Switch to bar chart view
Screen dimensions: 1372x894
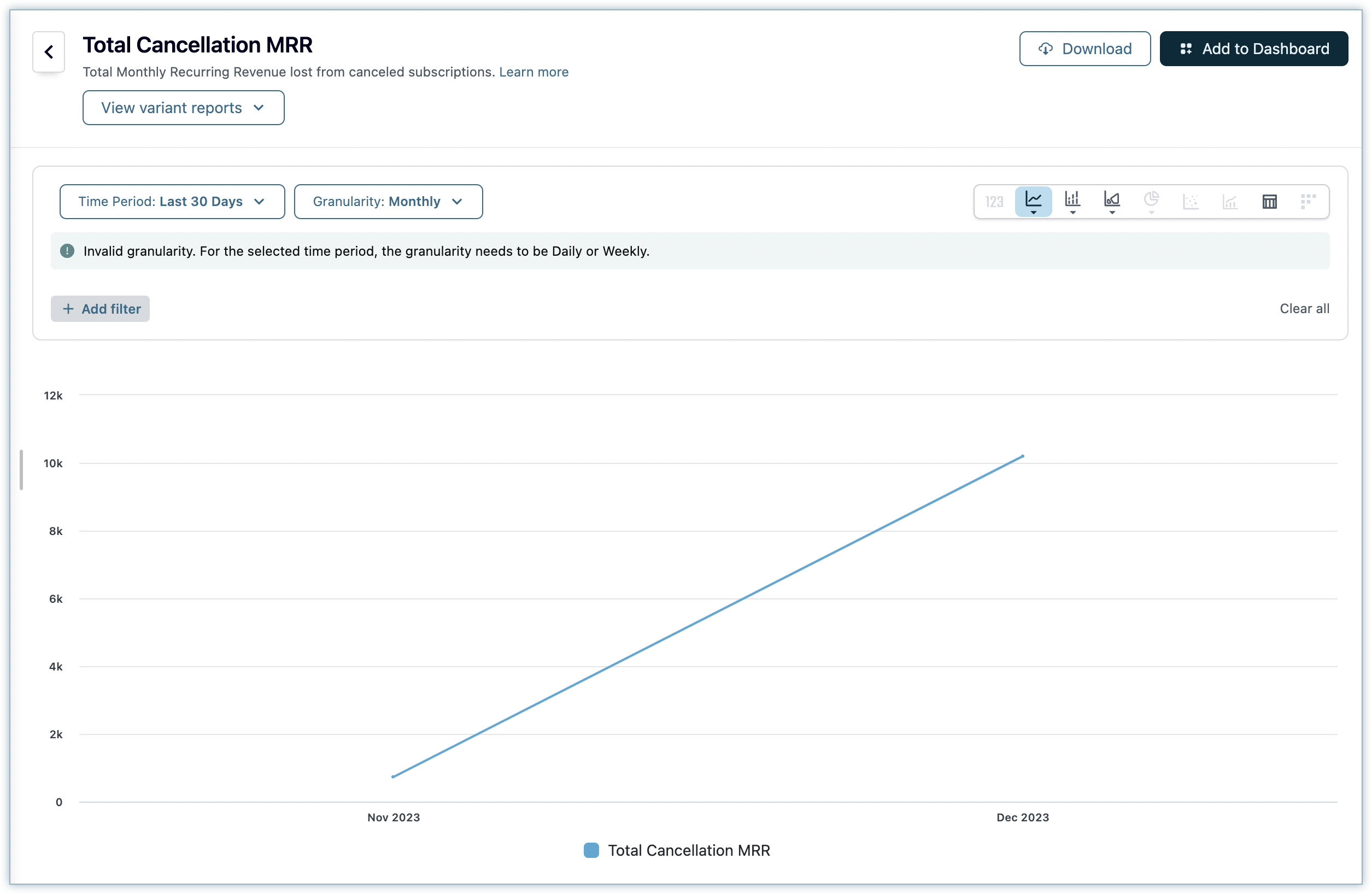coord(1072,201)
